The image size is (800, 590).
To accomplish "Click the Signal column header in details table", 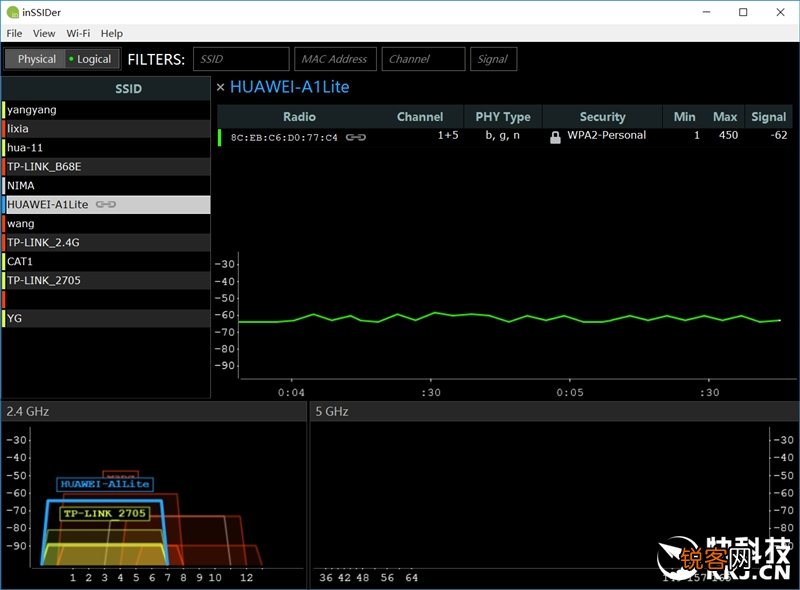I will coord(768,117).
